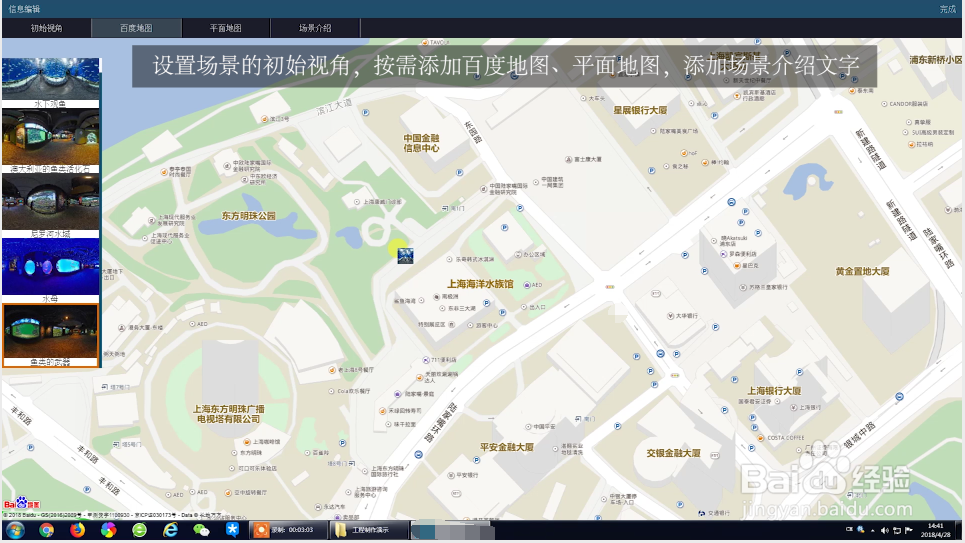The width and height of the screenshot is (965, 543).
Task: Select the 尼罗河水域 scene thumbnail
Action: point(50,206)
